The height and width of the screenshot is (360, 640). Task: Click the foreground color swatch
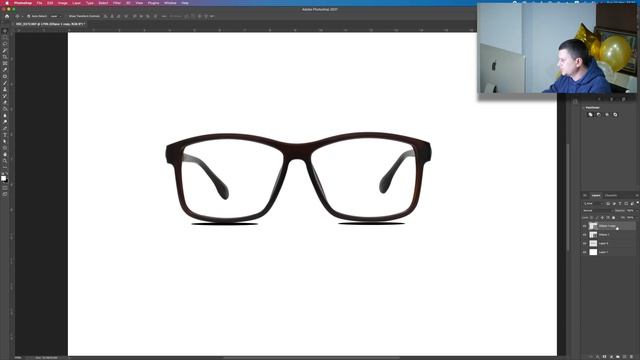[4, 178]
